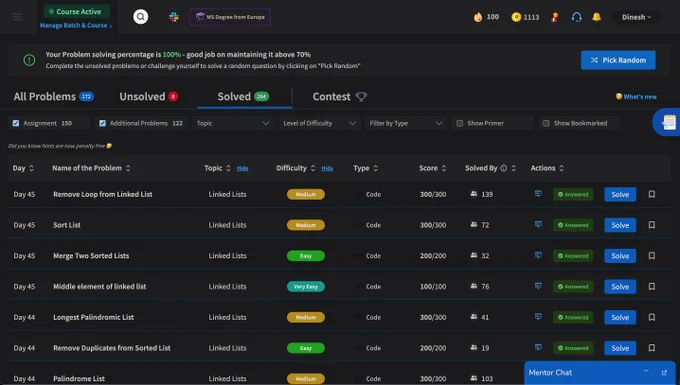Click Easy badge on Merge Two Sorted Lists
Image resolution: width=680 pixels, height=385 pixels.
(306, 256)
